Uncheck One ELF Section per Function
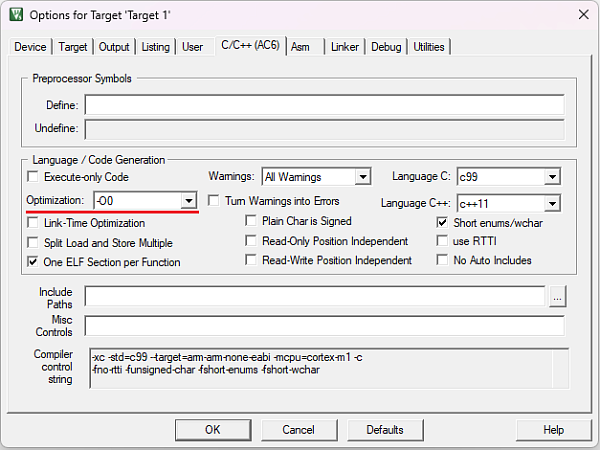This screenshot has width=600, height=450. click(35, 262)
